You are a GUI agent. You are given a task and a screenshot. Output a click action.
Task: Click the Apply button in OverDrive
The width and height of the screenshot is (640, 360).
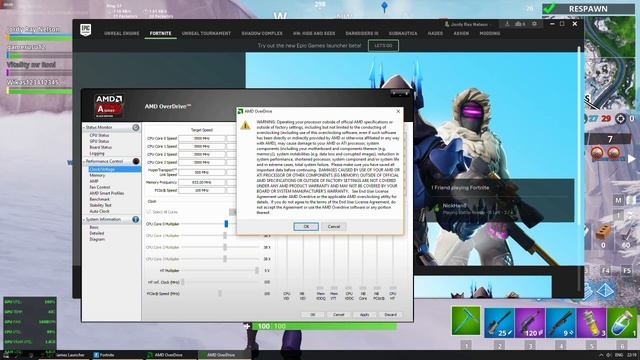[x=364, y=315]
